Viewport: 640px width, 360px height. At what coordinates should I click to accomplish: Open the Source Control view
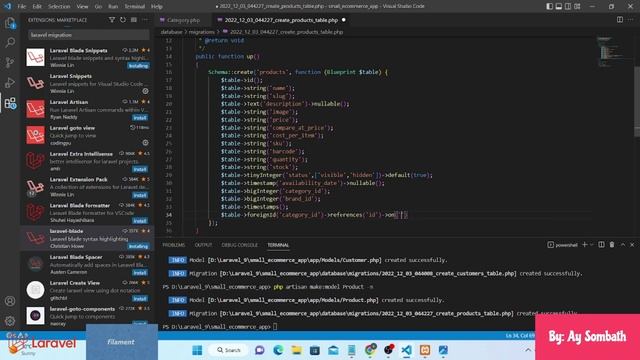[x=10, y=62]
